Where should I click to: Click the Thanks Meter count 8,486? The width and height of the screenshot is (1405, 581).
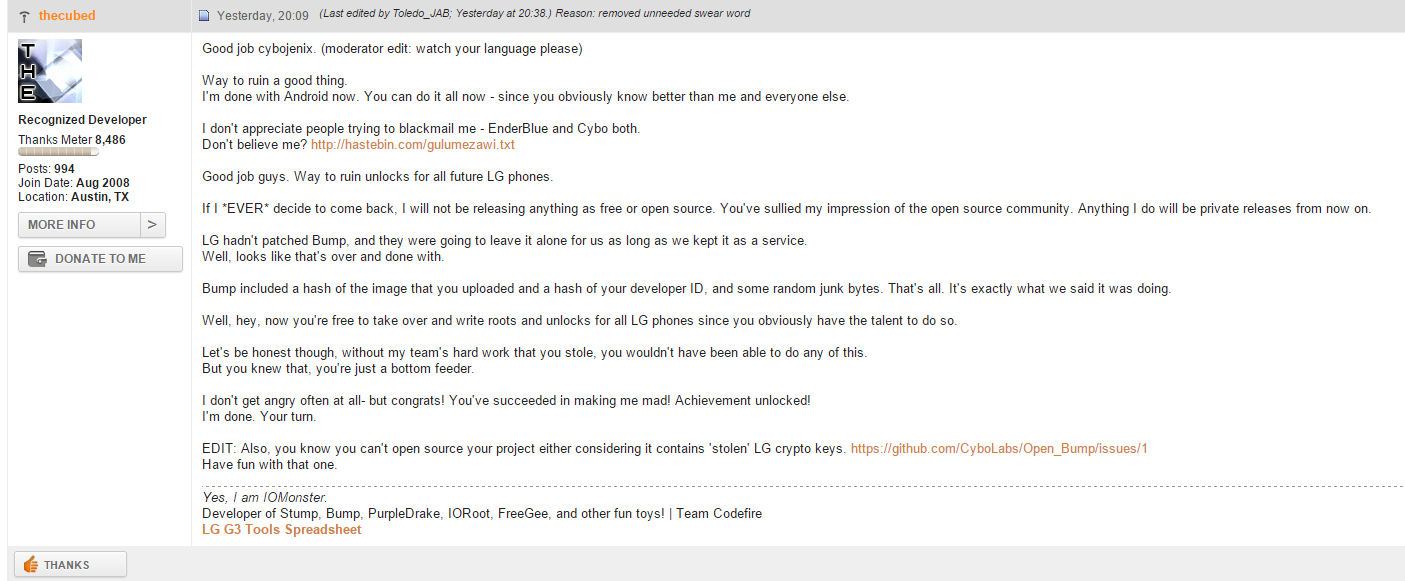(110, 140)
